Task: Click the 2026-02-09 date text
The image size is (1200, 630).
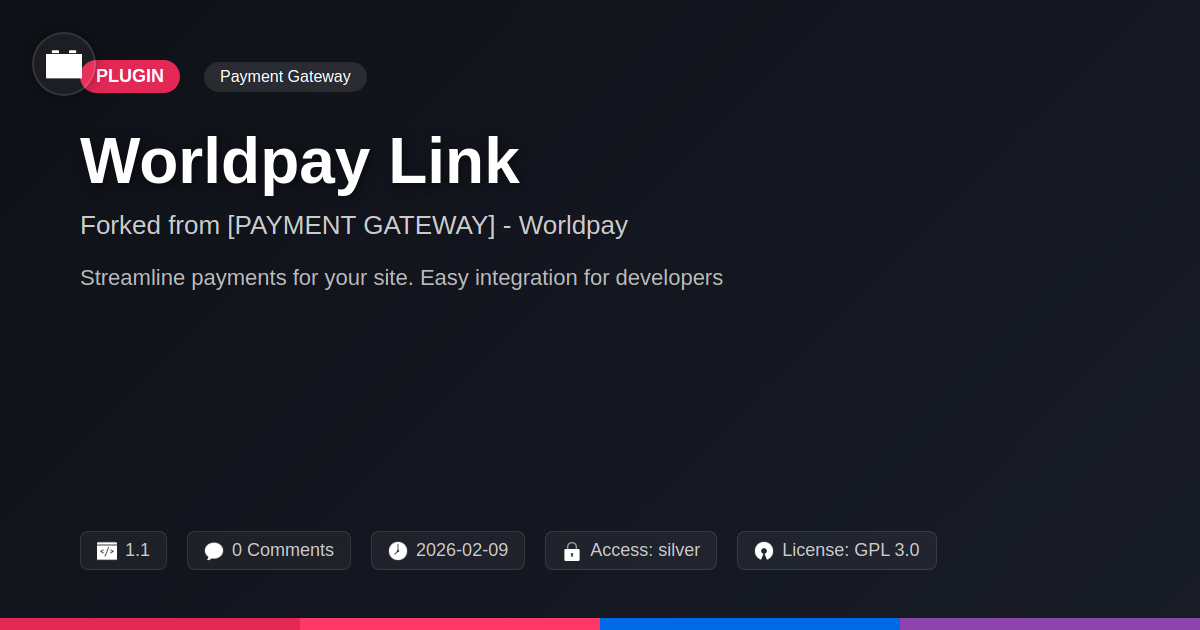Action: tap(462, 550)
